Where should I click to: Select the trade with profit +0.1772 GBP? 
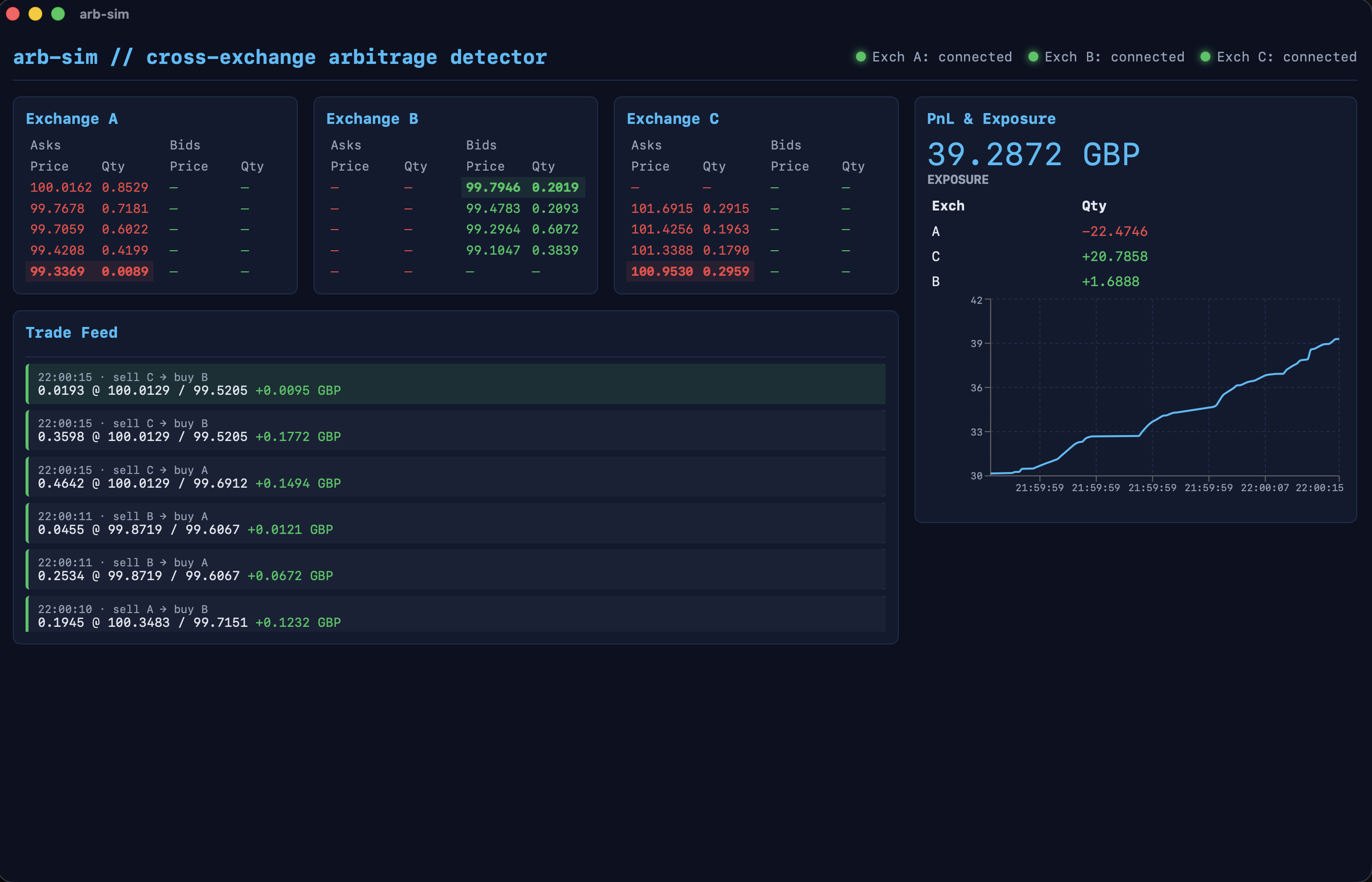[x=456, y=430]
